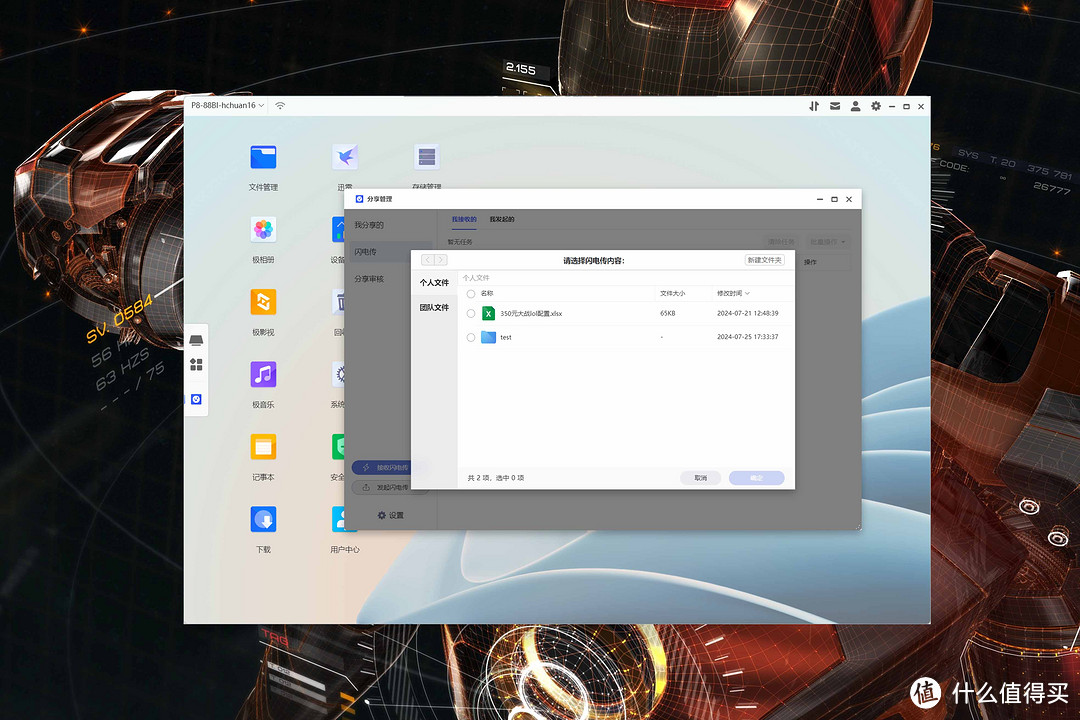The image size is (1080, 720).
Task: Select the 个人文件 tab in file picker
Action: 434,283
